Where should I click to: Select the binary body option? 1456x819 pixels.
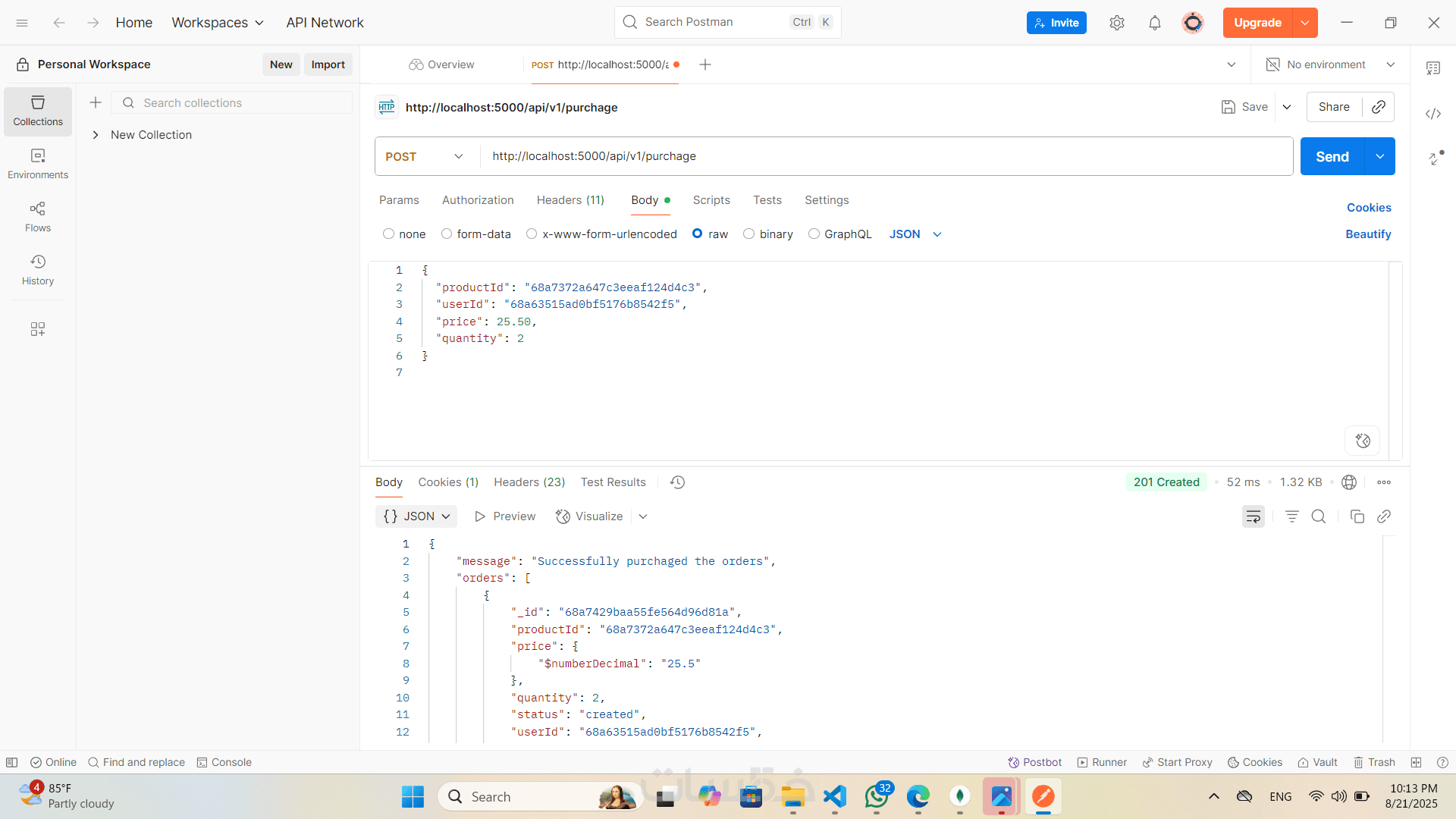point(748,234)
